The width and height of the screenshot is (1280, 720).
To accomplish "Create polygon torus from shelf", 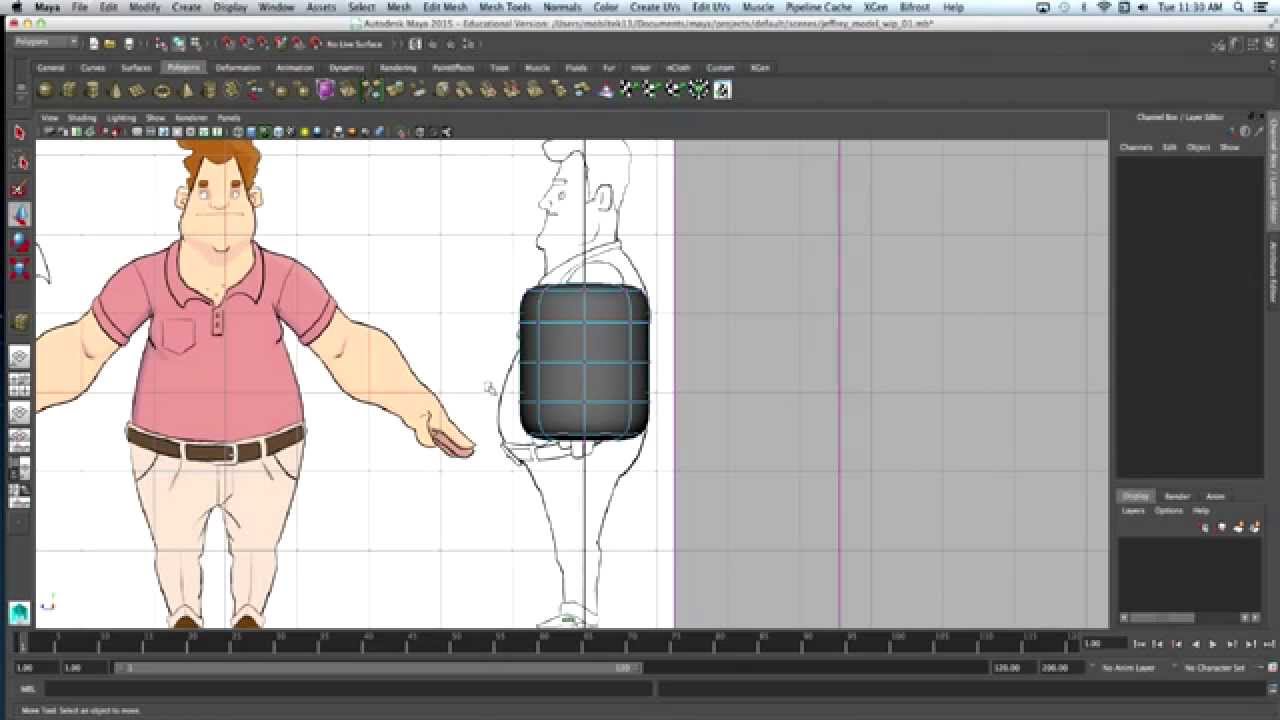I will coord(162,90).
